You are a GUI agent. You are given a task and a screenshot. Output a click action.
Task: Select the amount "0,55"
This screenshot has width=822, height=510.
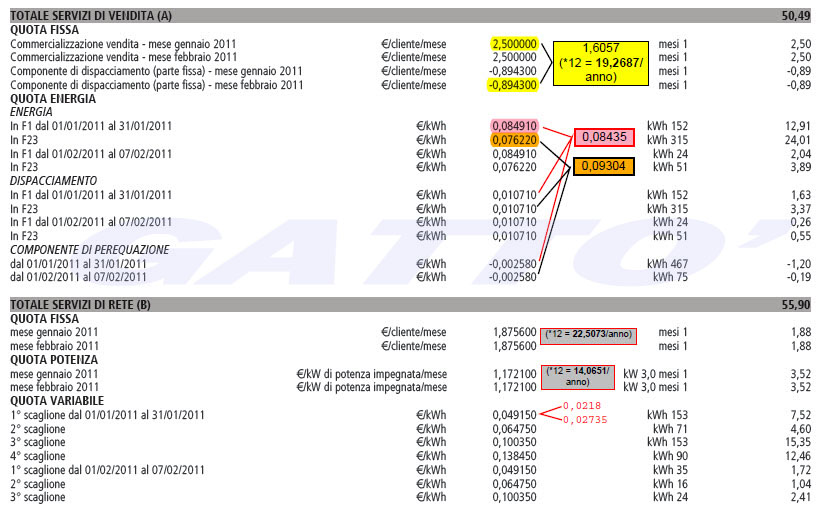pyautogui.click(x=801, y=236)
